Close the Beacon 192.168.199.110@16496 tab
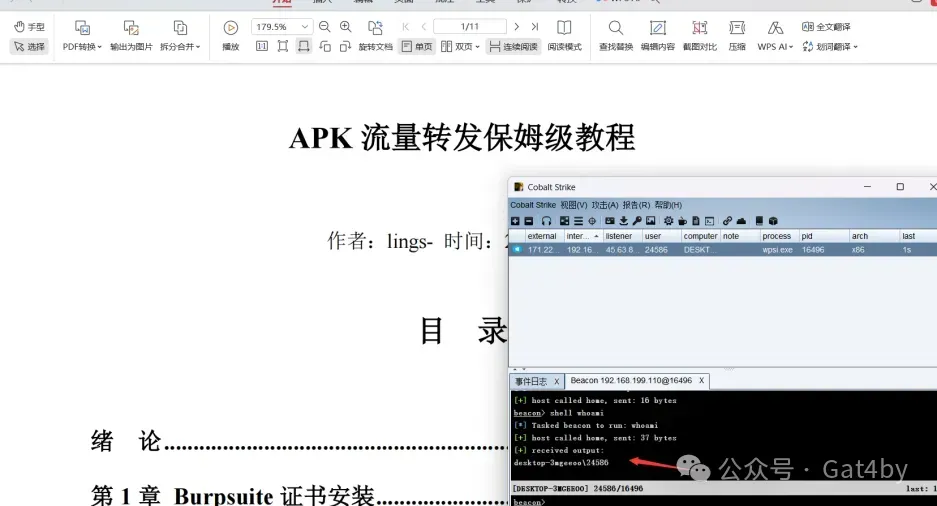Viewport: 937px width, 506px height. tap(702, 381)
